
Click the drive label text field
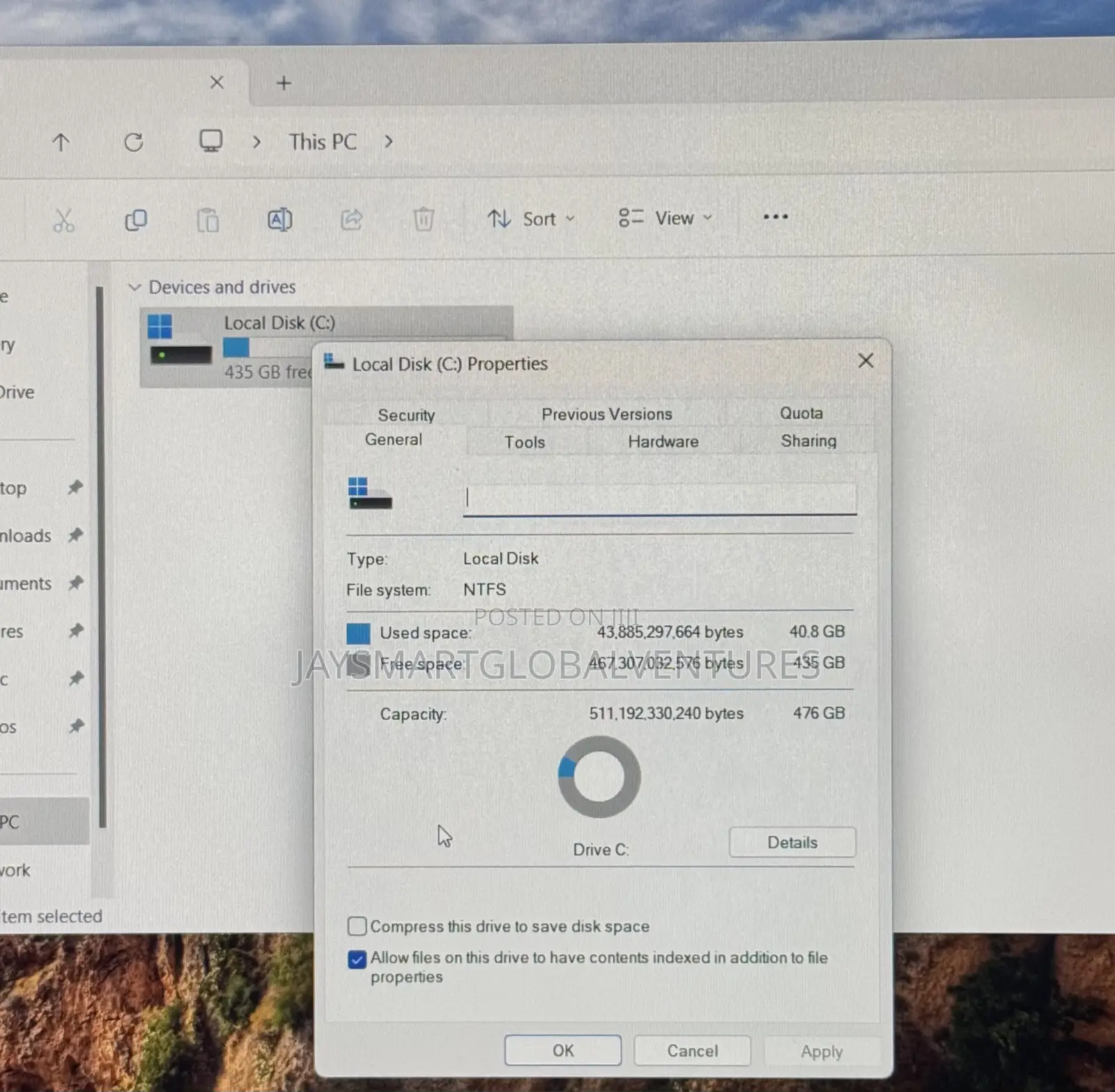pyautogui.click(x=660, y=498)
